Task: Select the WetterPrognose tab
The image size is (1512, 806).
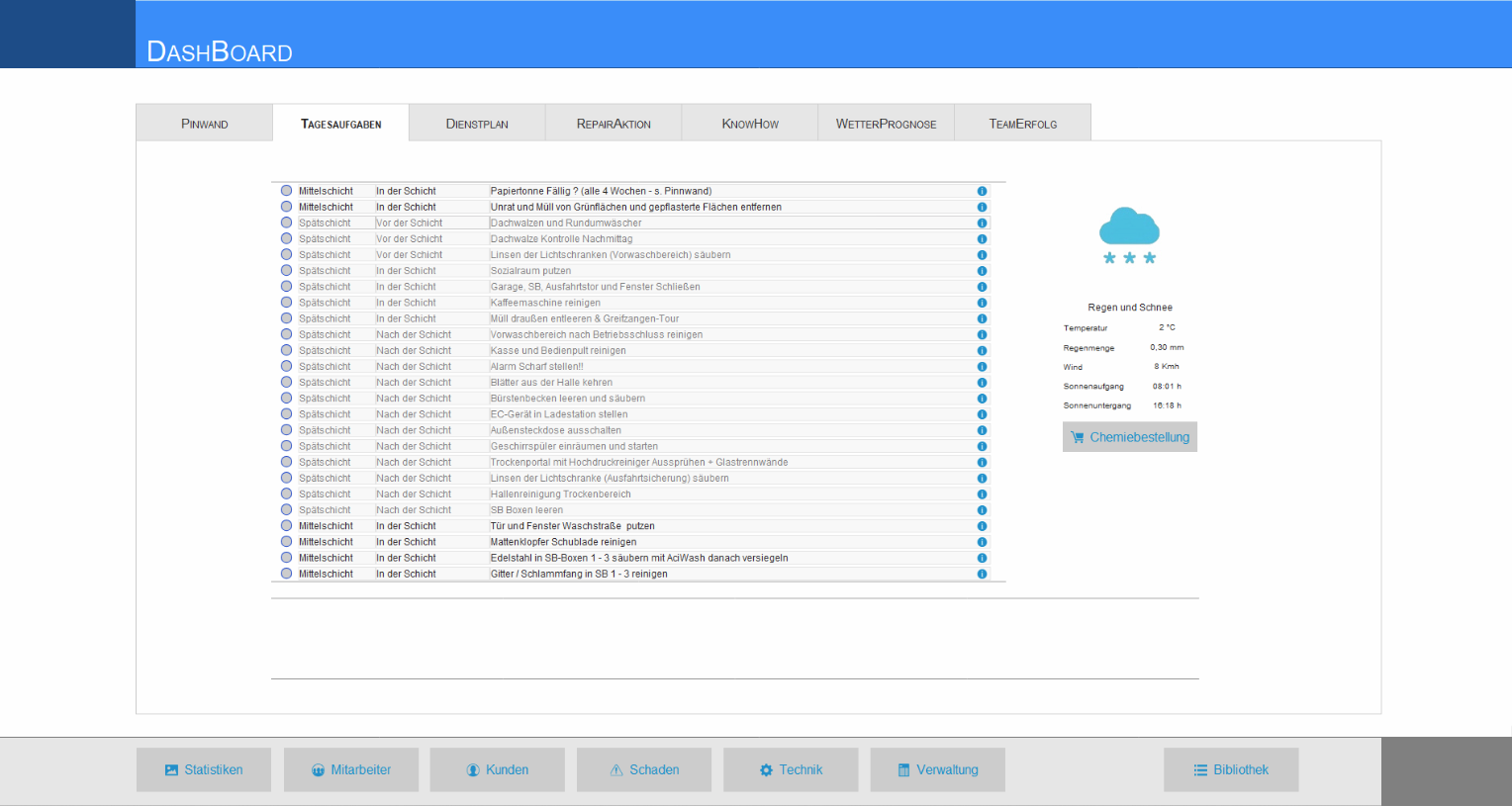Action: click(x=886, y=124)
